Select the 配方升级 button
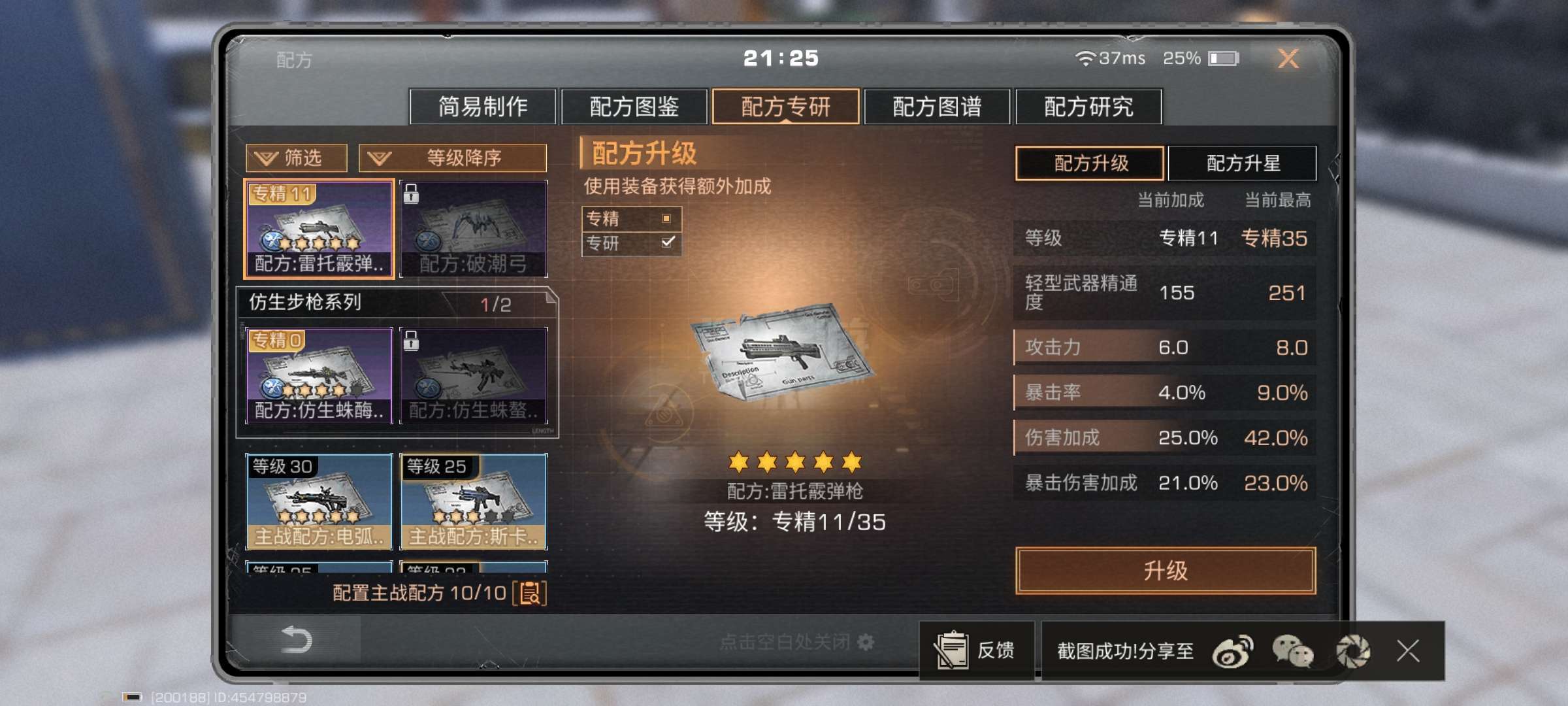The height and width of the screenshot is (706, 1568). [1090, 163]
